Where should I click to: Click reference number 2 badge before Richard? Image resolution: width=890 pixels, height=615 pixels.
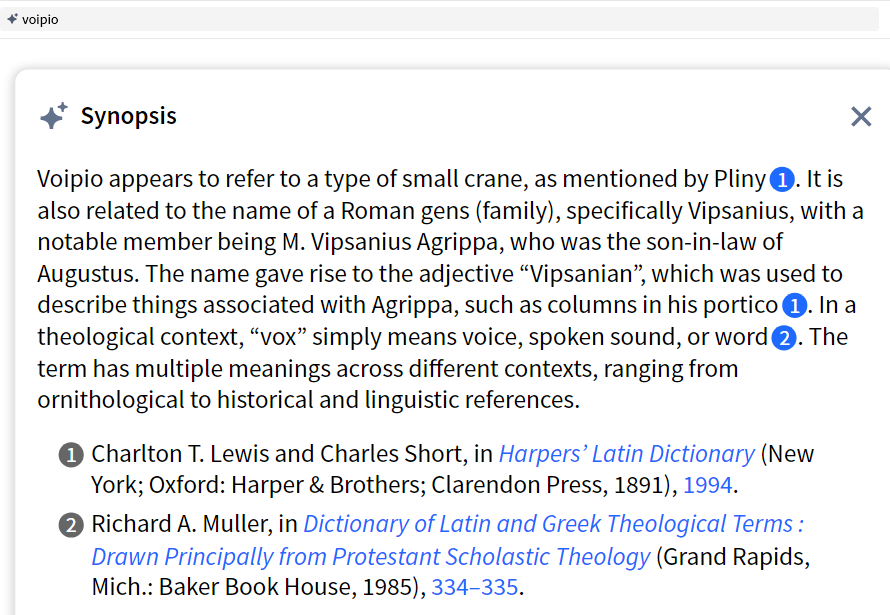point(71,525)
